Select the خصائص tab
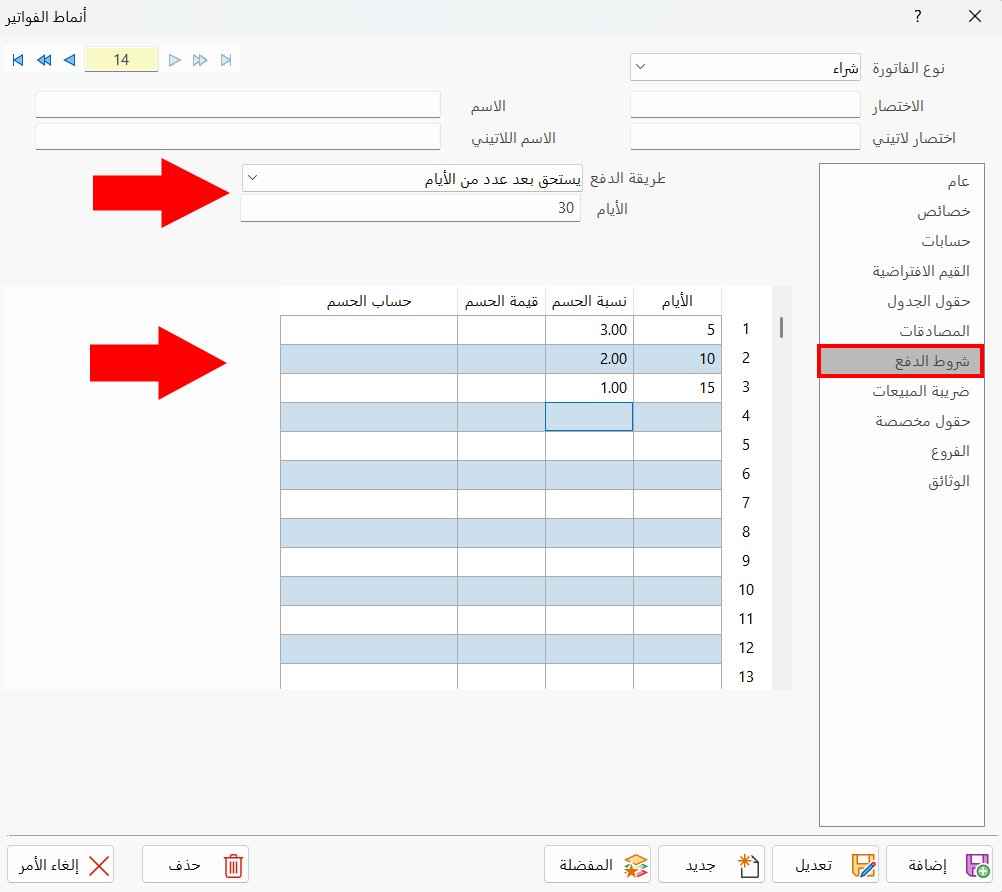The image size is (1002, 892). (x=902, y=211)
